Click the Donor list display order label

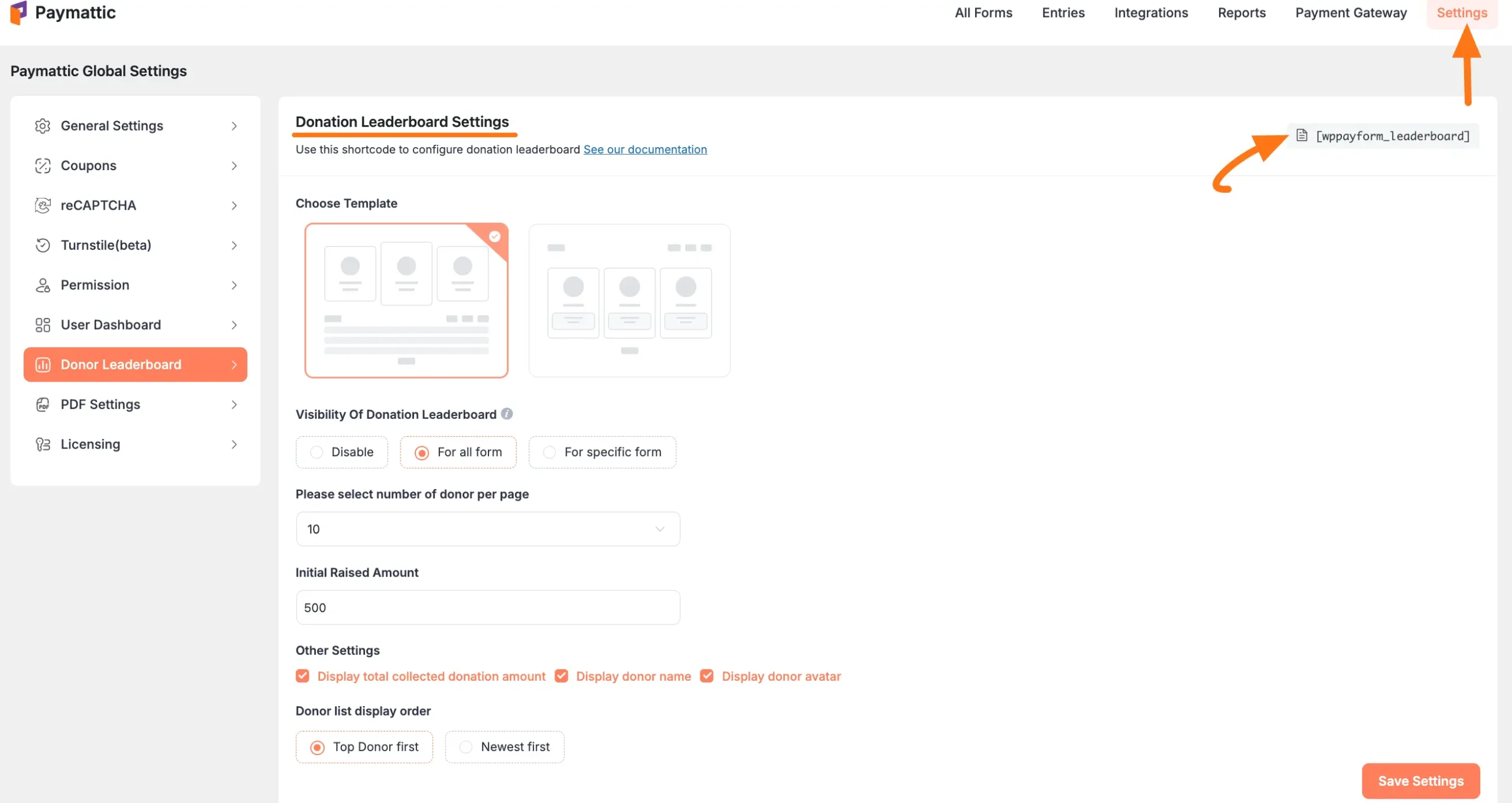coord(363,711)
